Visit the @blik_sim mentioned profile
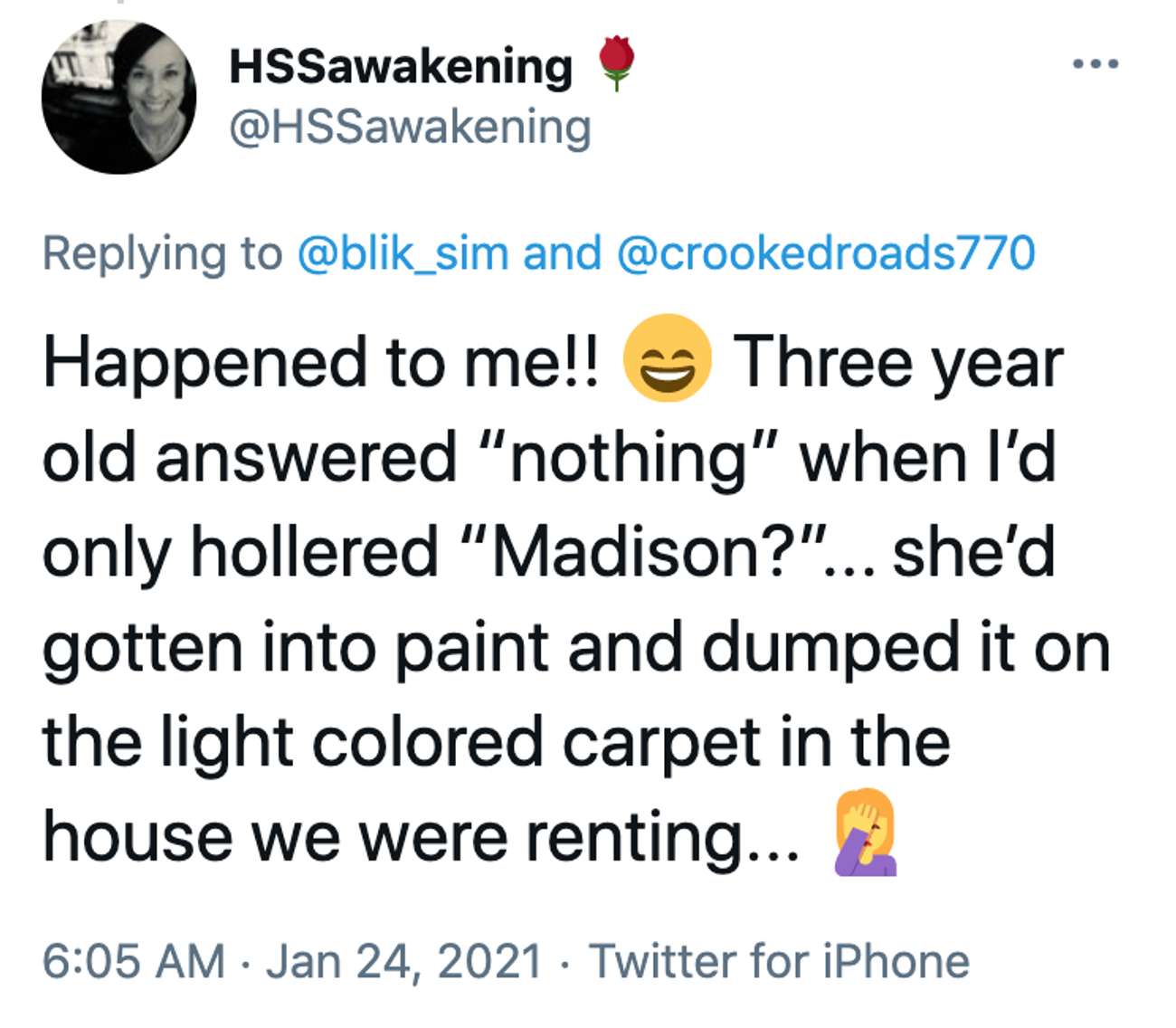Screen dimensions: 1176x1028 (x=403, y=253)
